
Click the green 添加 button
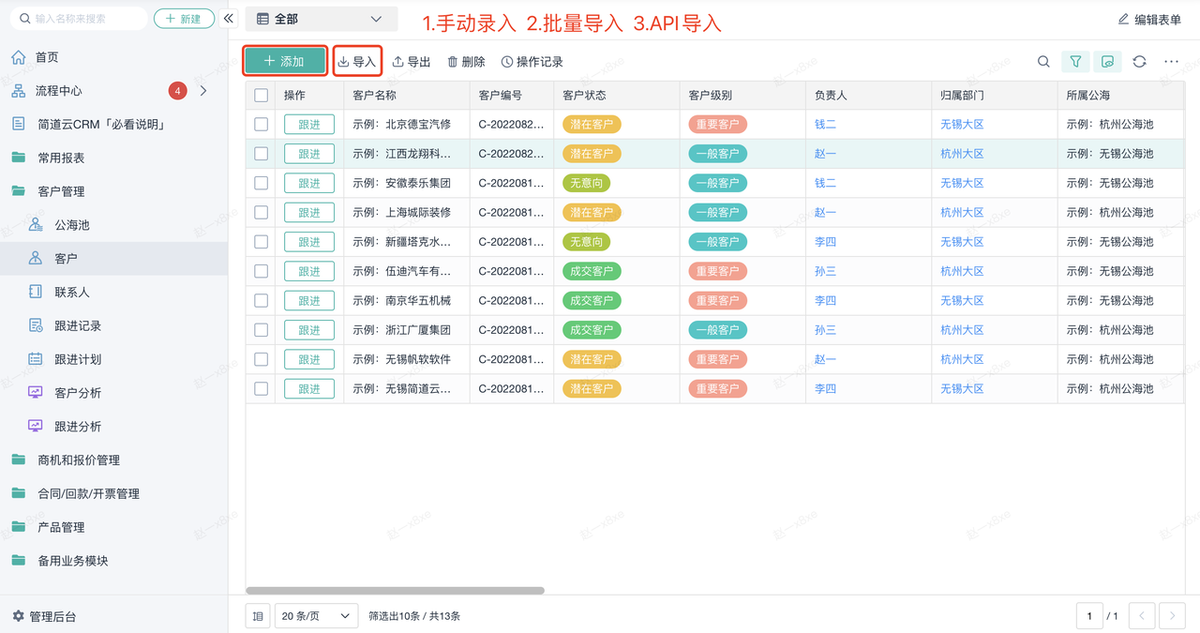(x=285, y=62)
